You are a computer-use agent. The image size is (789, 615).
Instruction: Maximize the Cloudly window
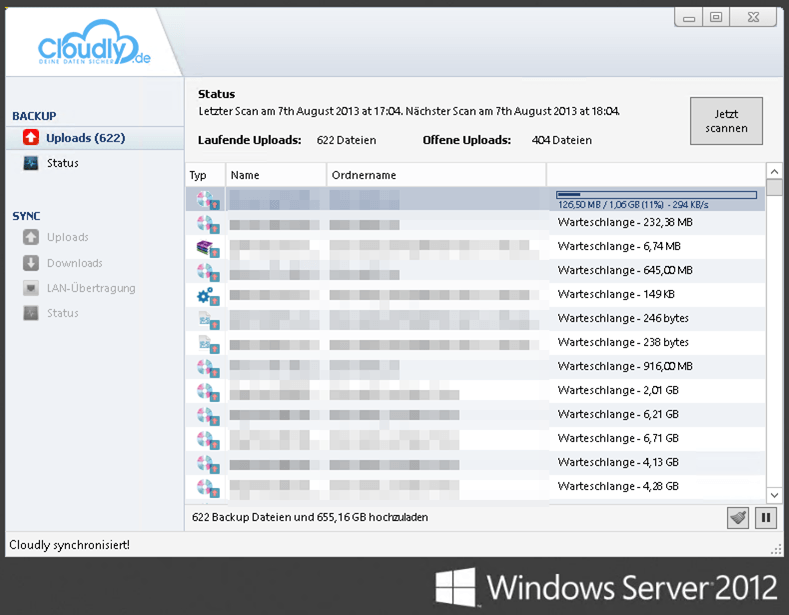pos(716,17)
